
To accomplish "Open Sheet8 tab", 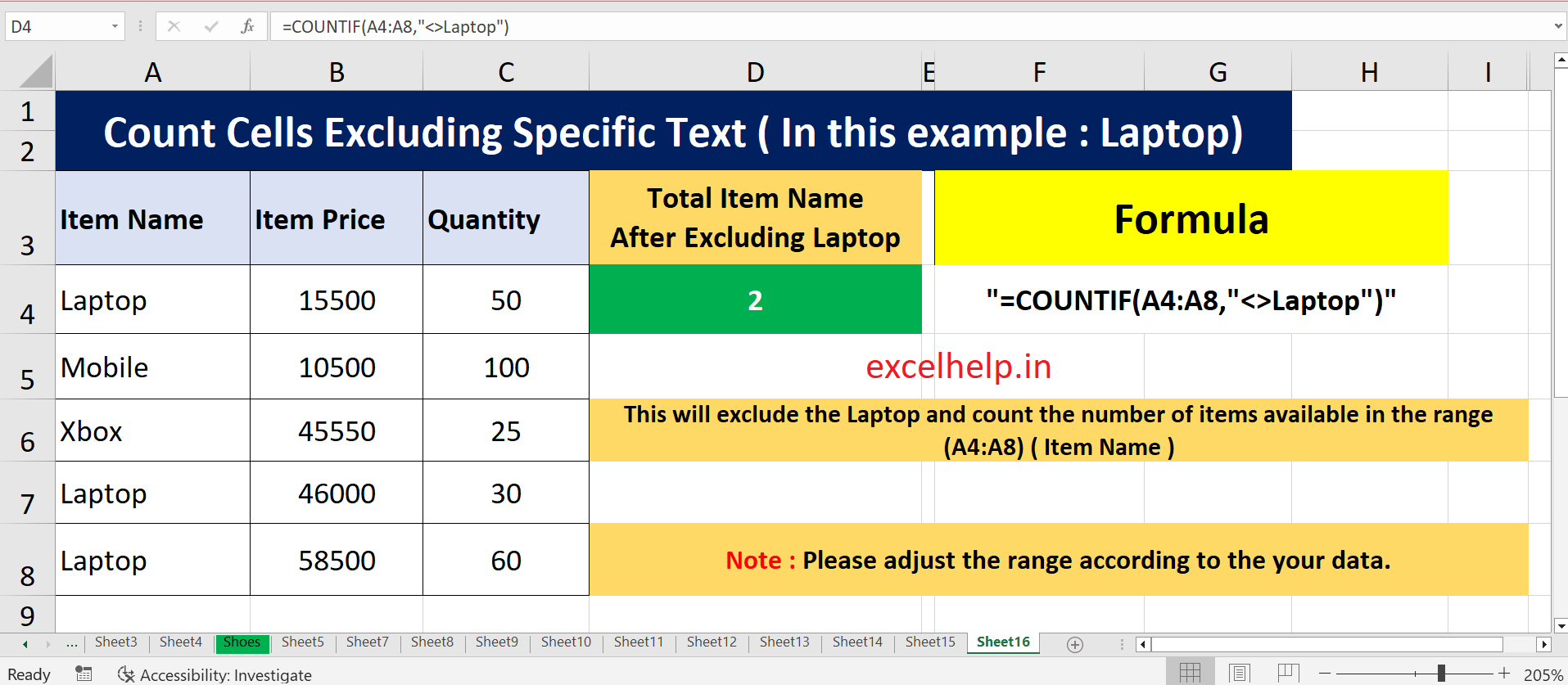I will click(432, 642).
